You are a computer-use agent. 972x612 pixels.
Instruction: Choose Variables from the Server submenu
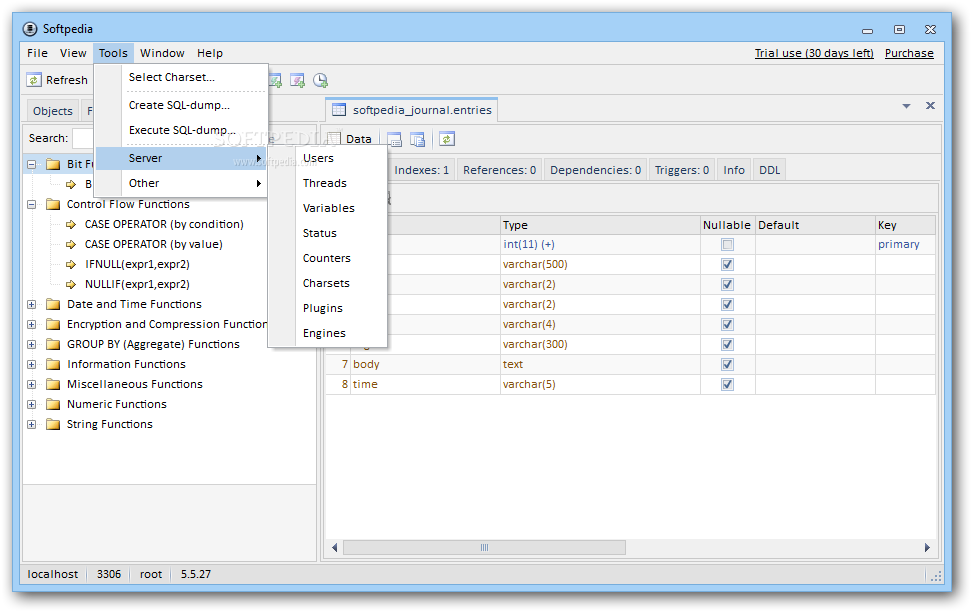click(328, 208)
